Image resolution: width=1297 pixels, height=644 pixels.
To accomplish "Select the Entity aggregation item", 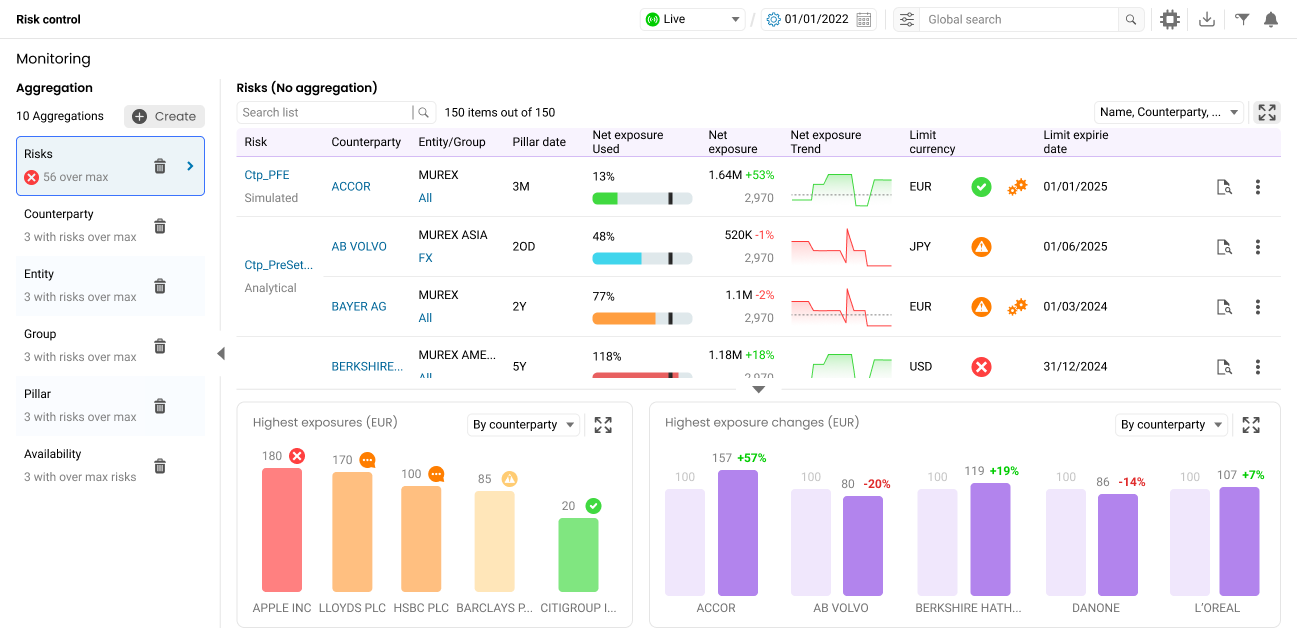I will point(80,285).
